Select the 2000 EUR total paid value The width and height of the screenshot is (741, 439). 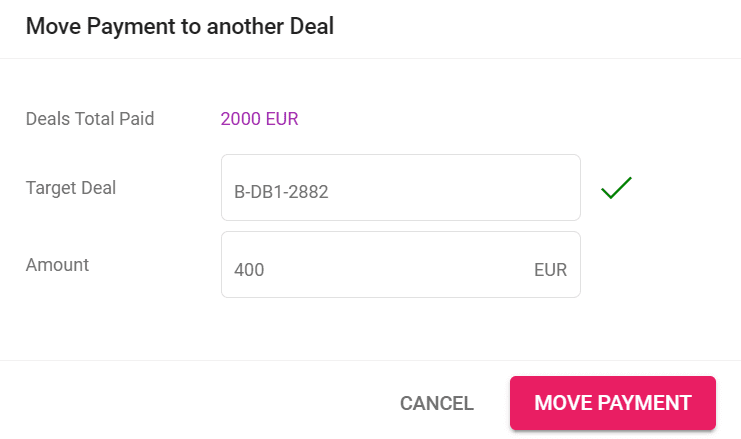pyautogui.click(x=259, y=120)
